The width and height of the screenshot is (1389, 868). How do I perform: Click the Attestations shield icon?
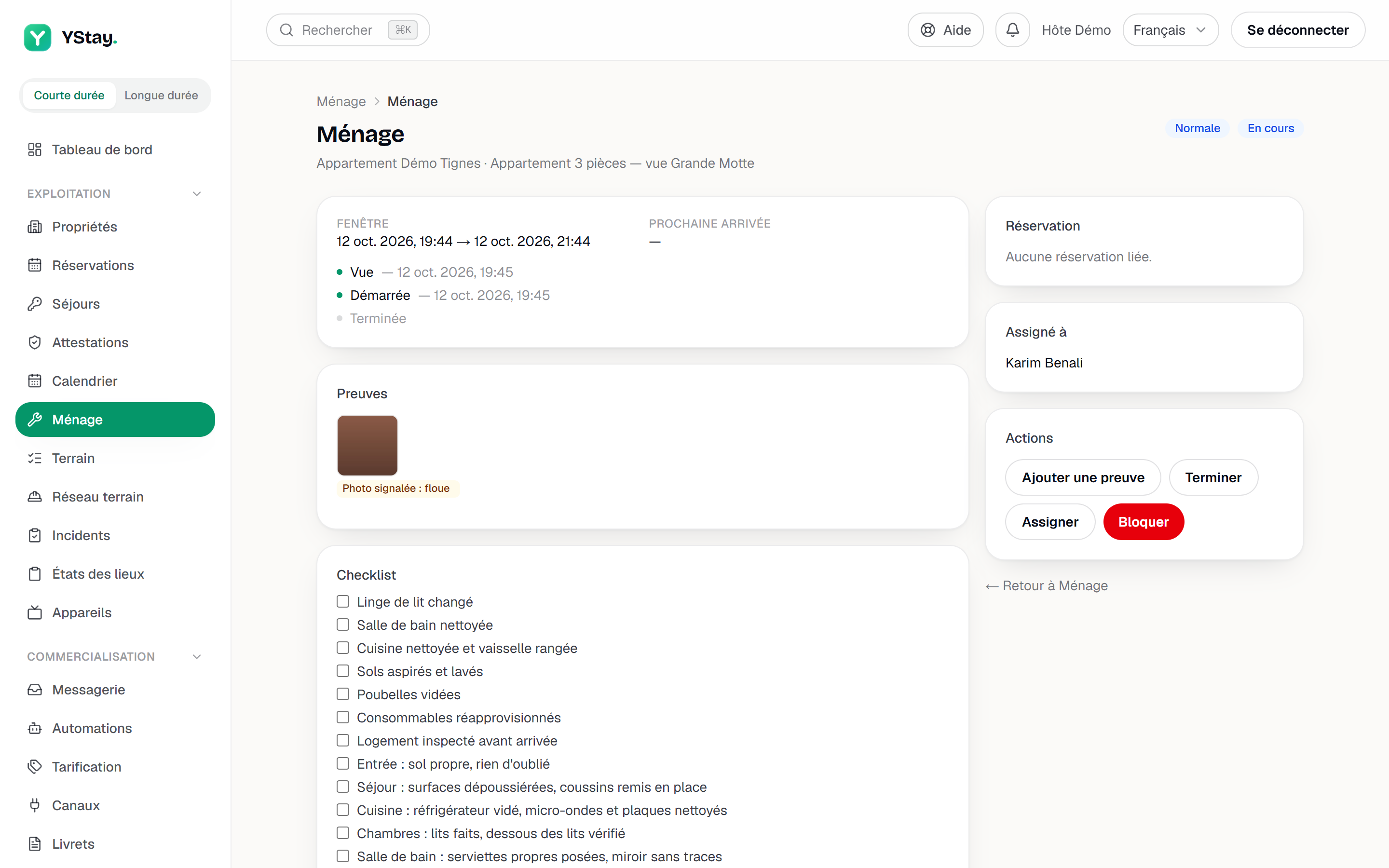pos(34,343)
